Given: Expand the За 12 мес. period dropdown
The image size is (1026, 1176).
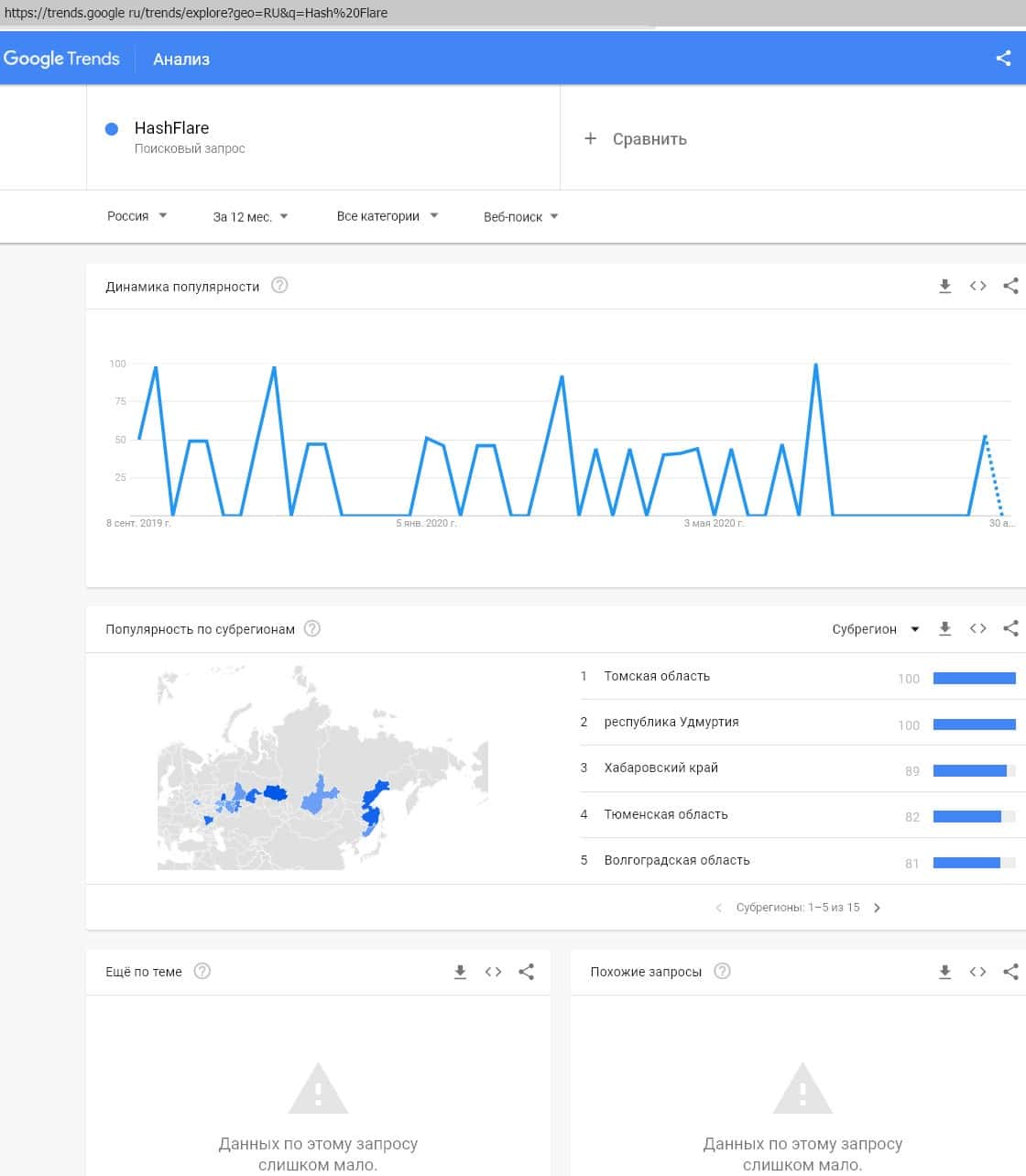Looking at the screenshot, I should pos(250,217).
